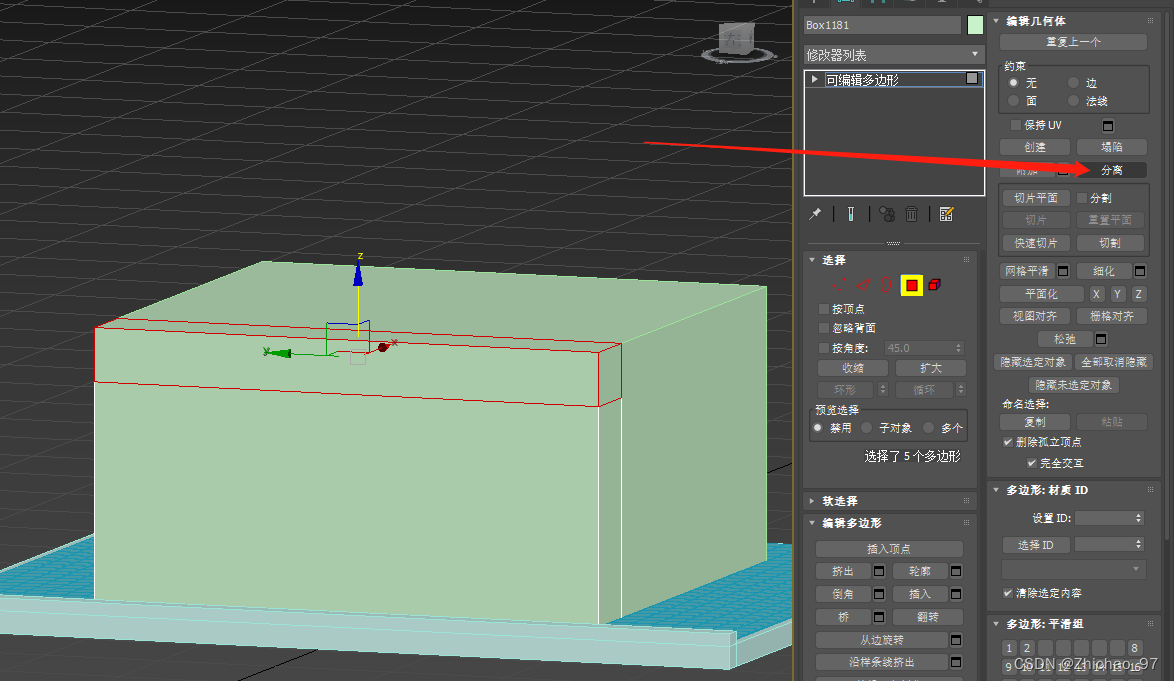Toggle smoothing group 8 button
This screenshot has height=681, width=1174.
pos(1134,648)
